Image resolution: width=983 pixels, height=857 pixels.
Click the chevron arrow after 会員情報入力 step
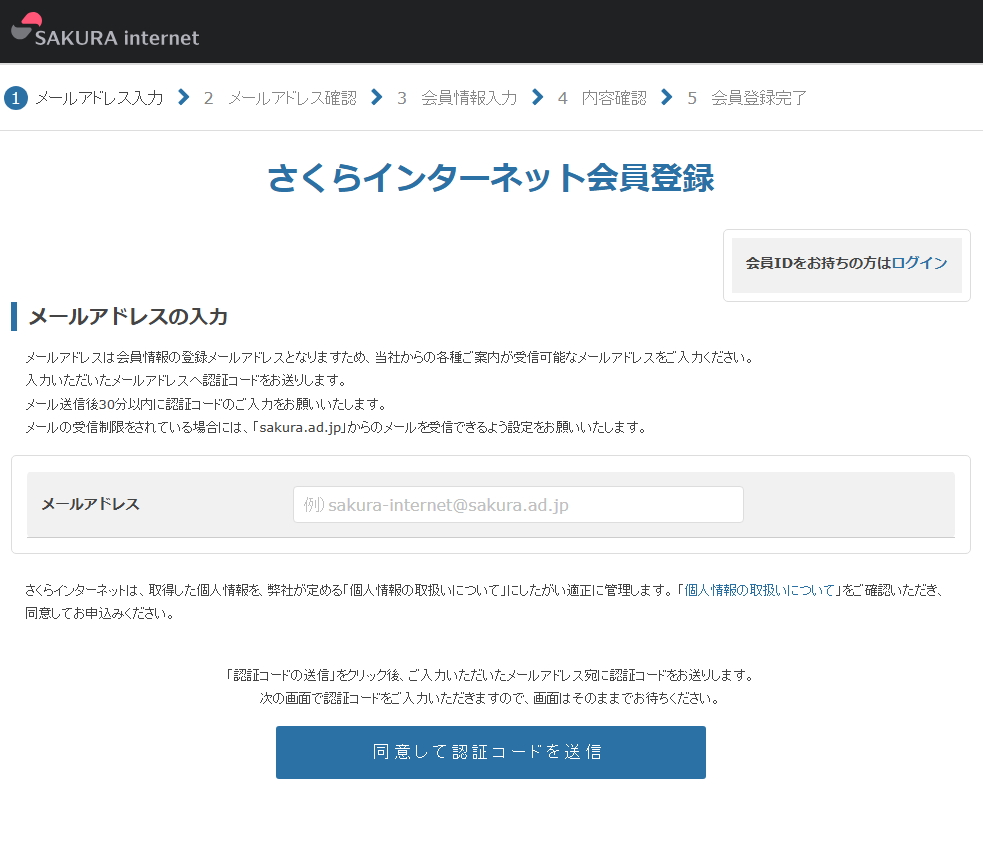(x=537, y=97)
